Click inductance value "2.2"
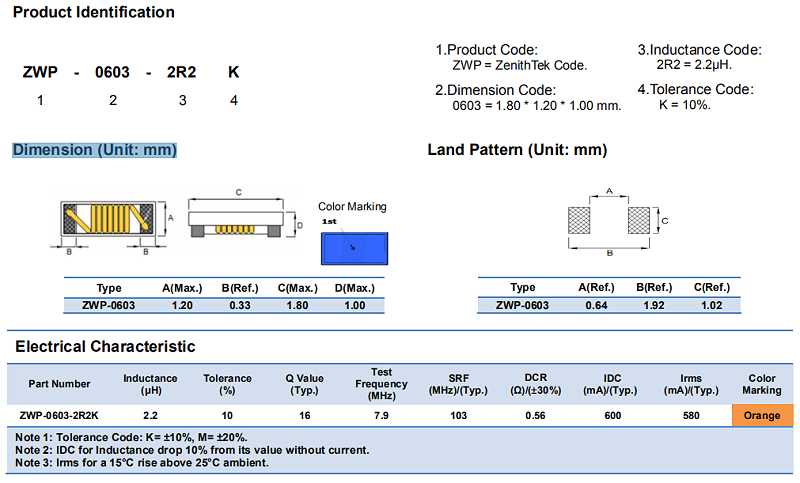 [x=151, y=416]
